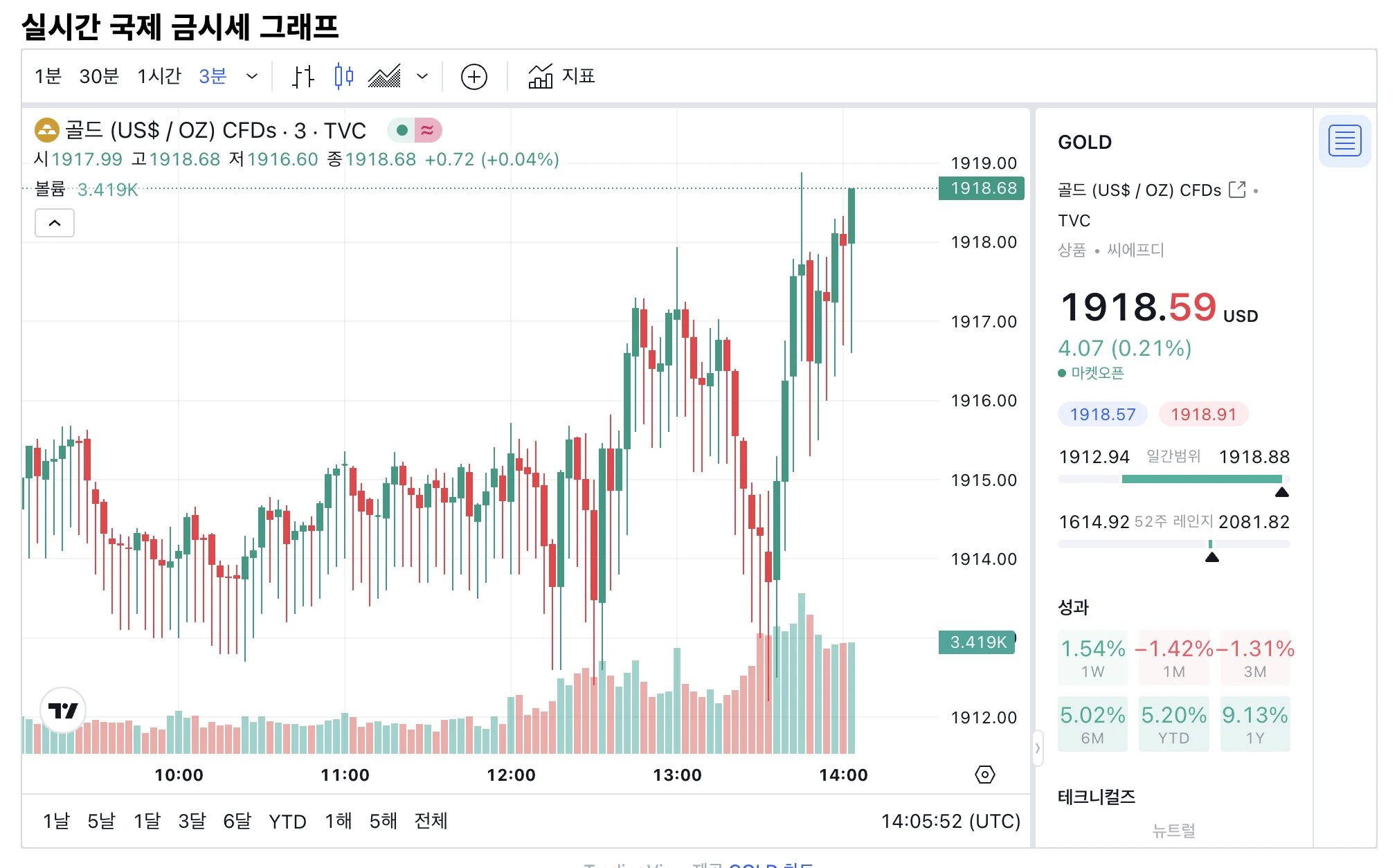Open chart settings via the hexagon icon
The image size is (1397, 868).
point(986,775)
